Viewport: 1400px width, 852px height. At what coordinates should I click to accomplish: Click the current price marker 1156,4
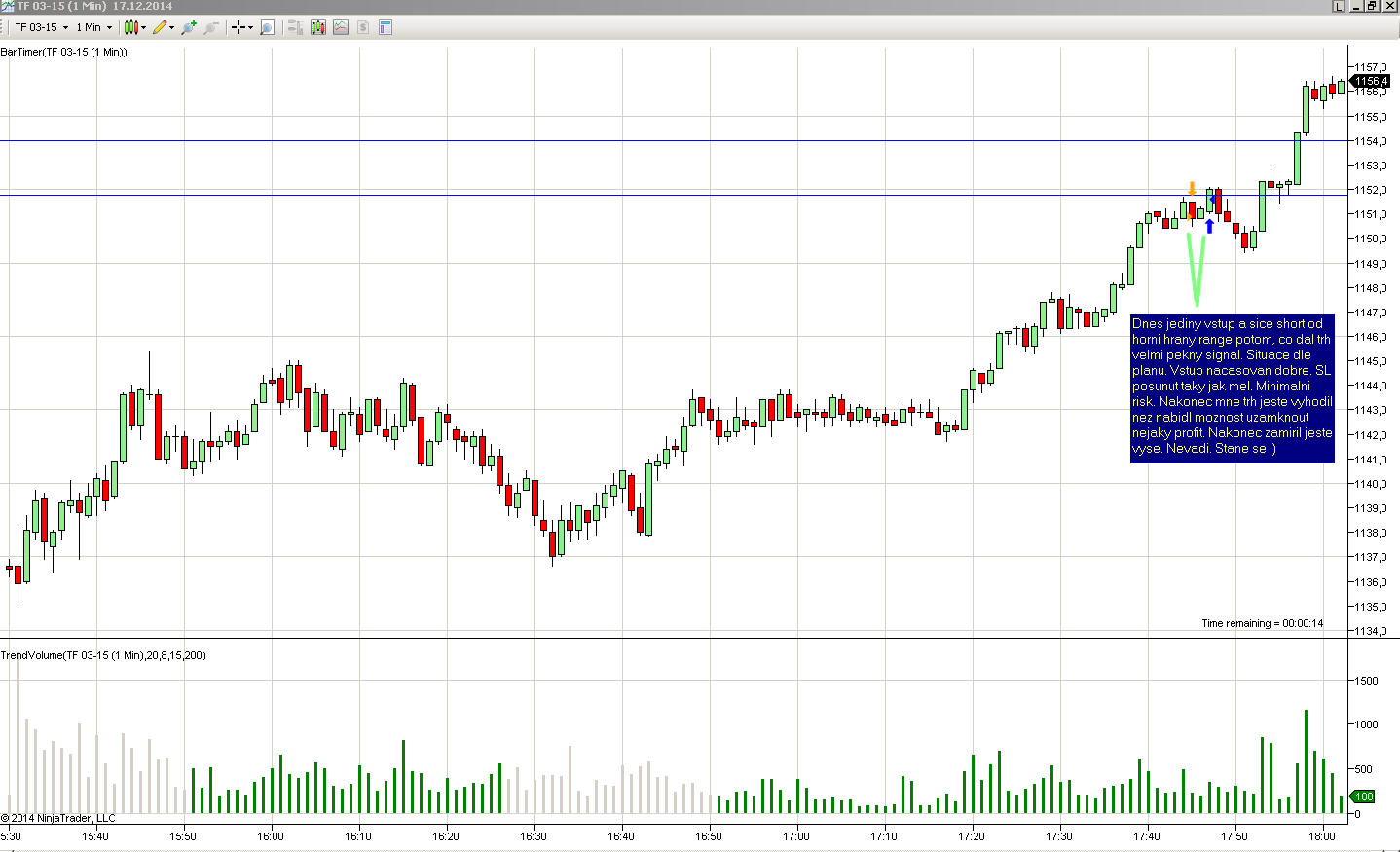tap(1371, 82)
